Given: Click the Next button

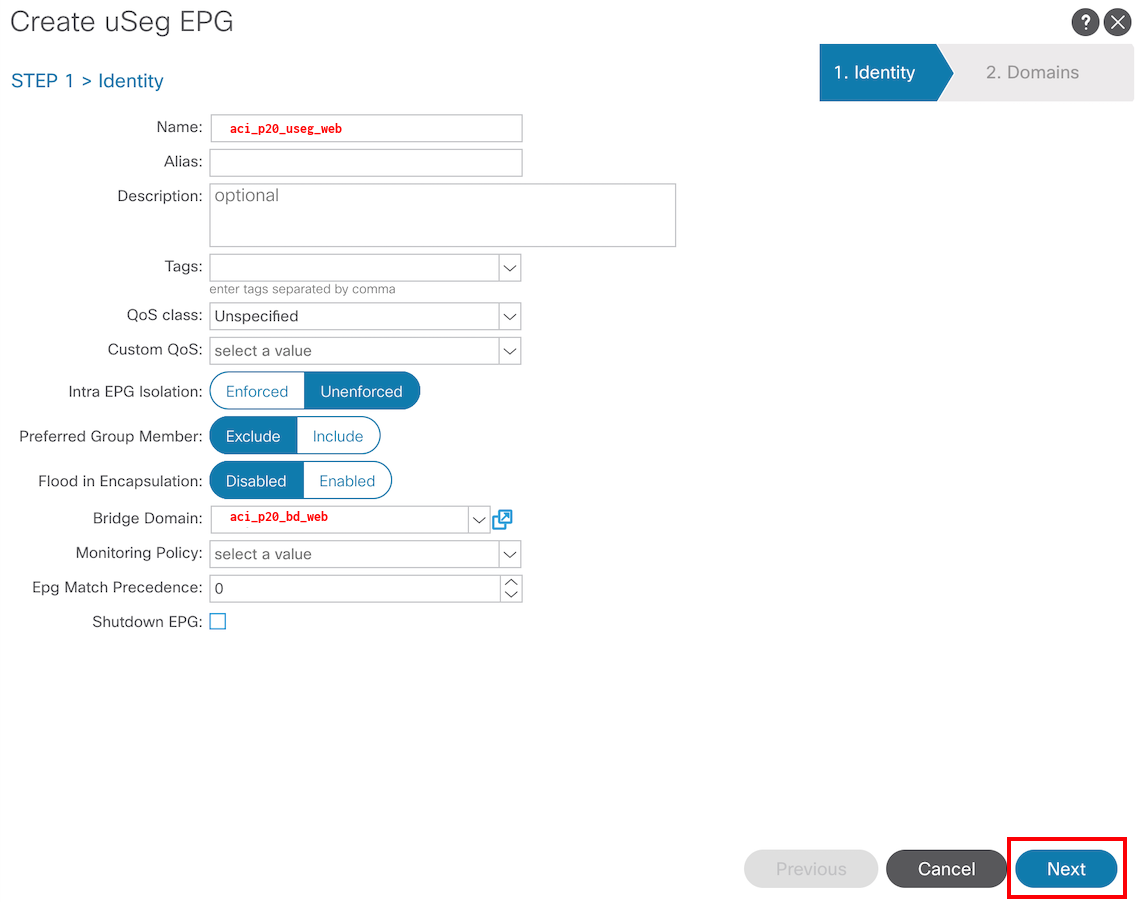Looking at the screenshot, I should coord(1066,869).
